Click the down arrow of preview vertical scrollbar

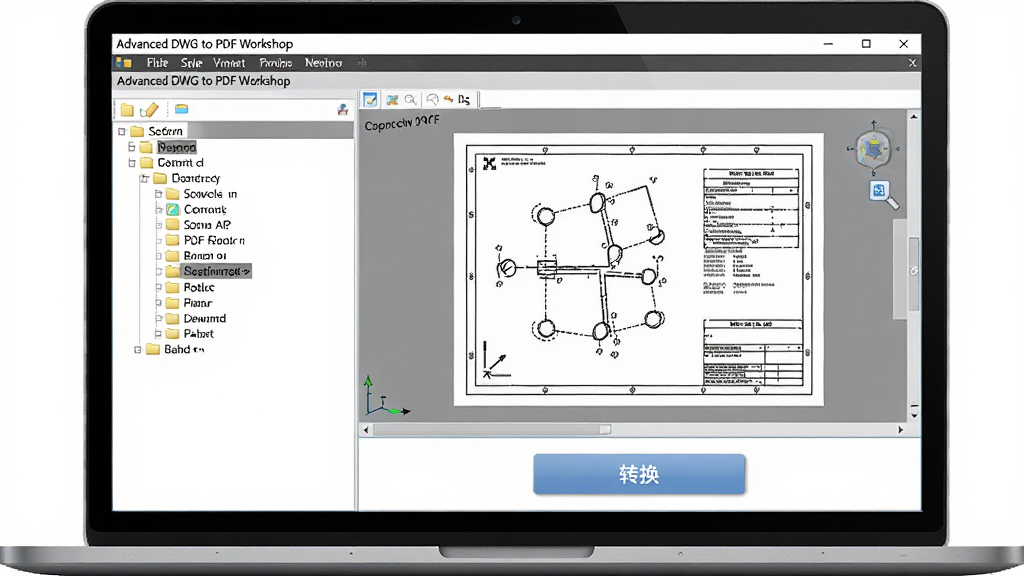pos(914,415)
